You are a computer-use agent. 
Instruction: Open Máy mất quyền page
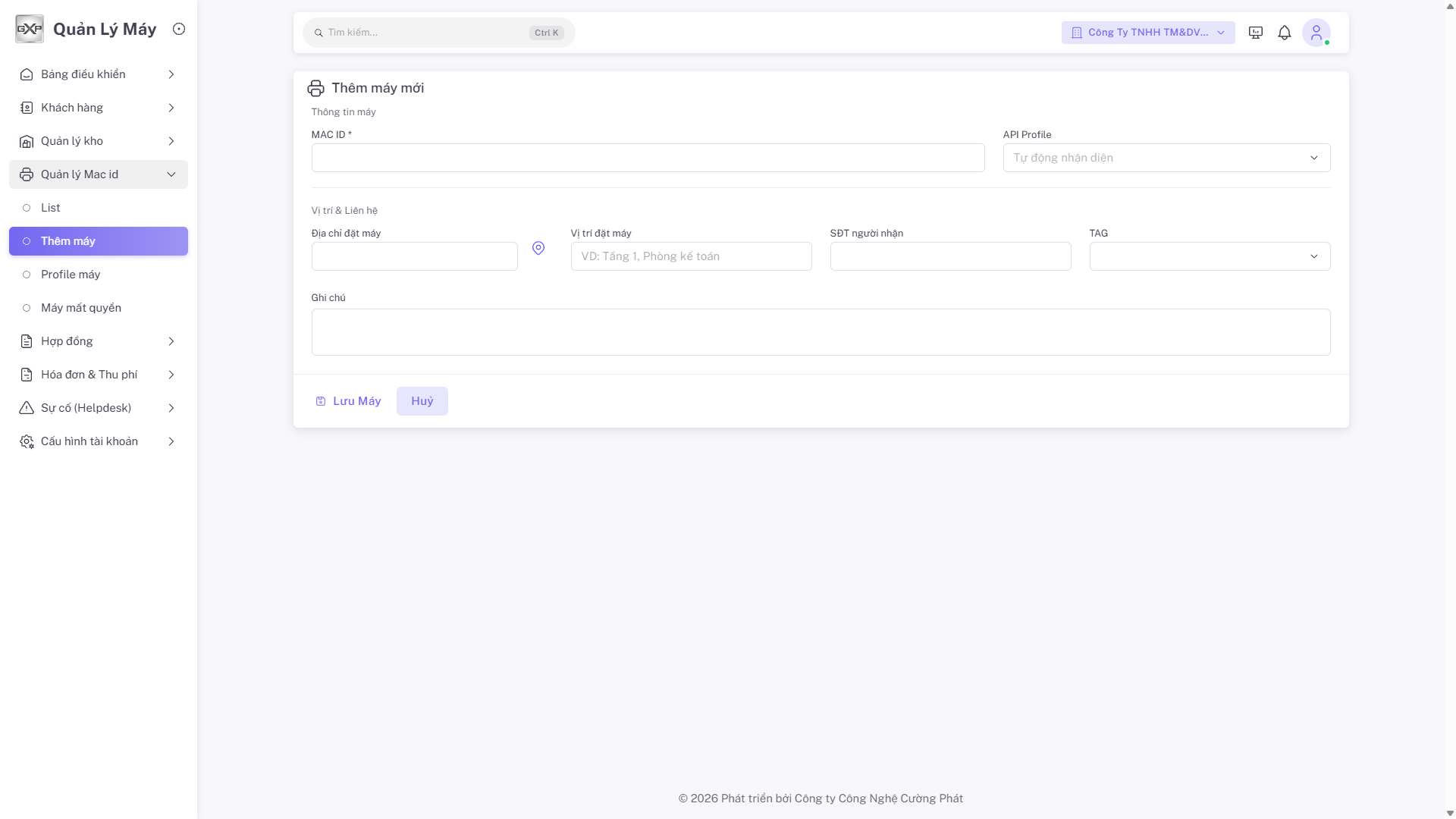99,308
